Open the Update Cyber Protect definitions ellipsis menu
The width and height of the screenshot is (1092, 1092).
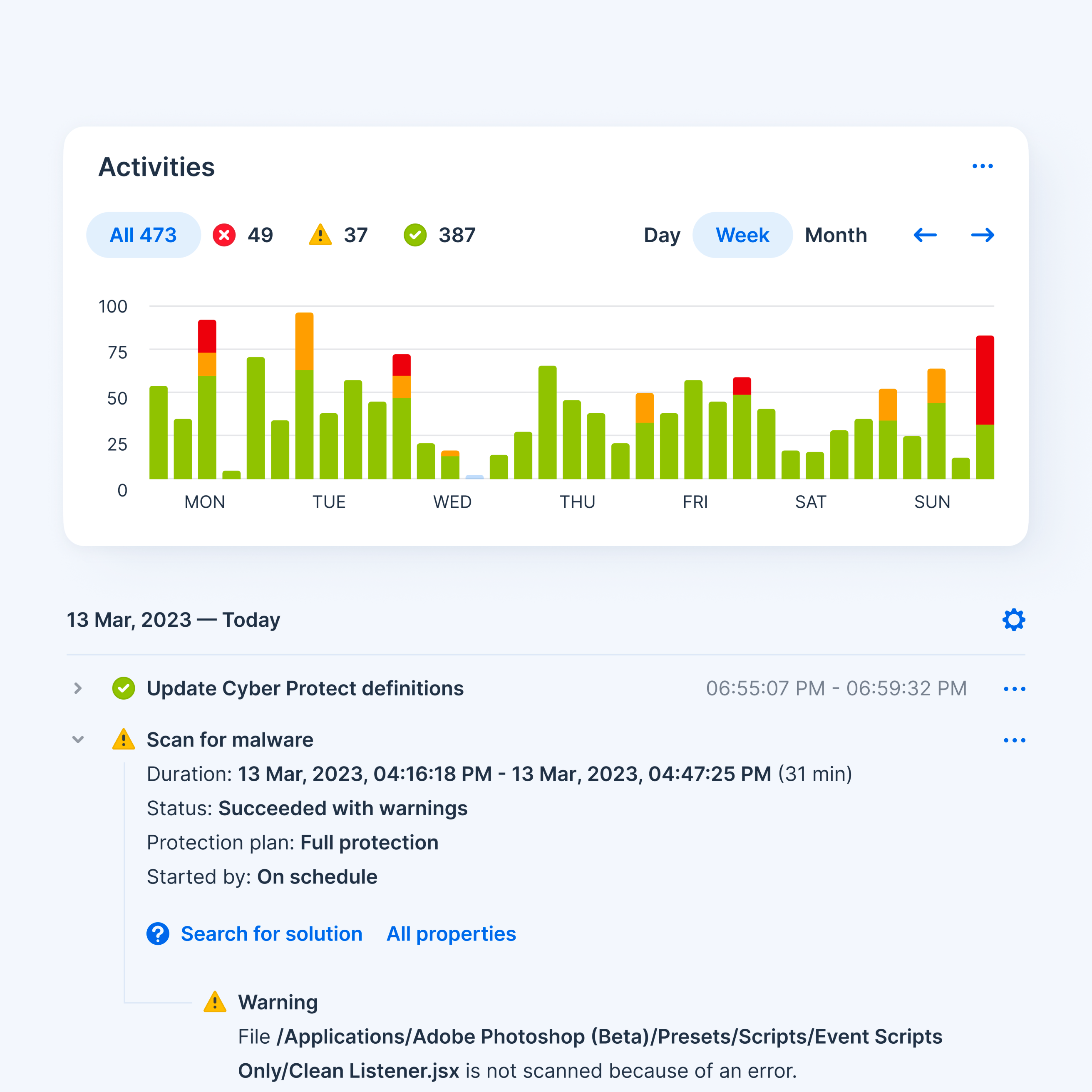tap(1014, 688)
